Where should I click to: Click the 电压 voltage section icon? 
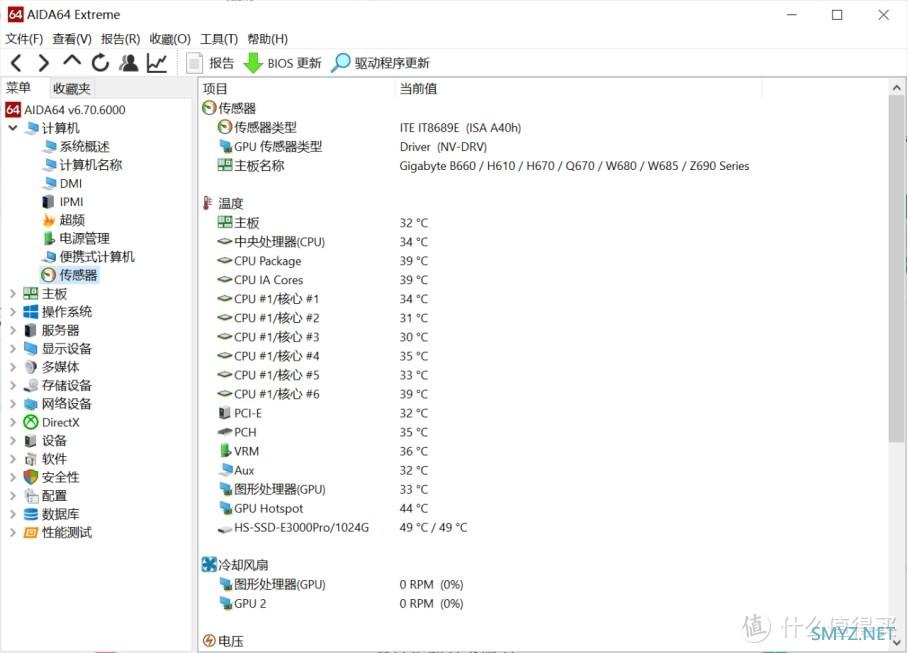209,641
